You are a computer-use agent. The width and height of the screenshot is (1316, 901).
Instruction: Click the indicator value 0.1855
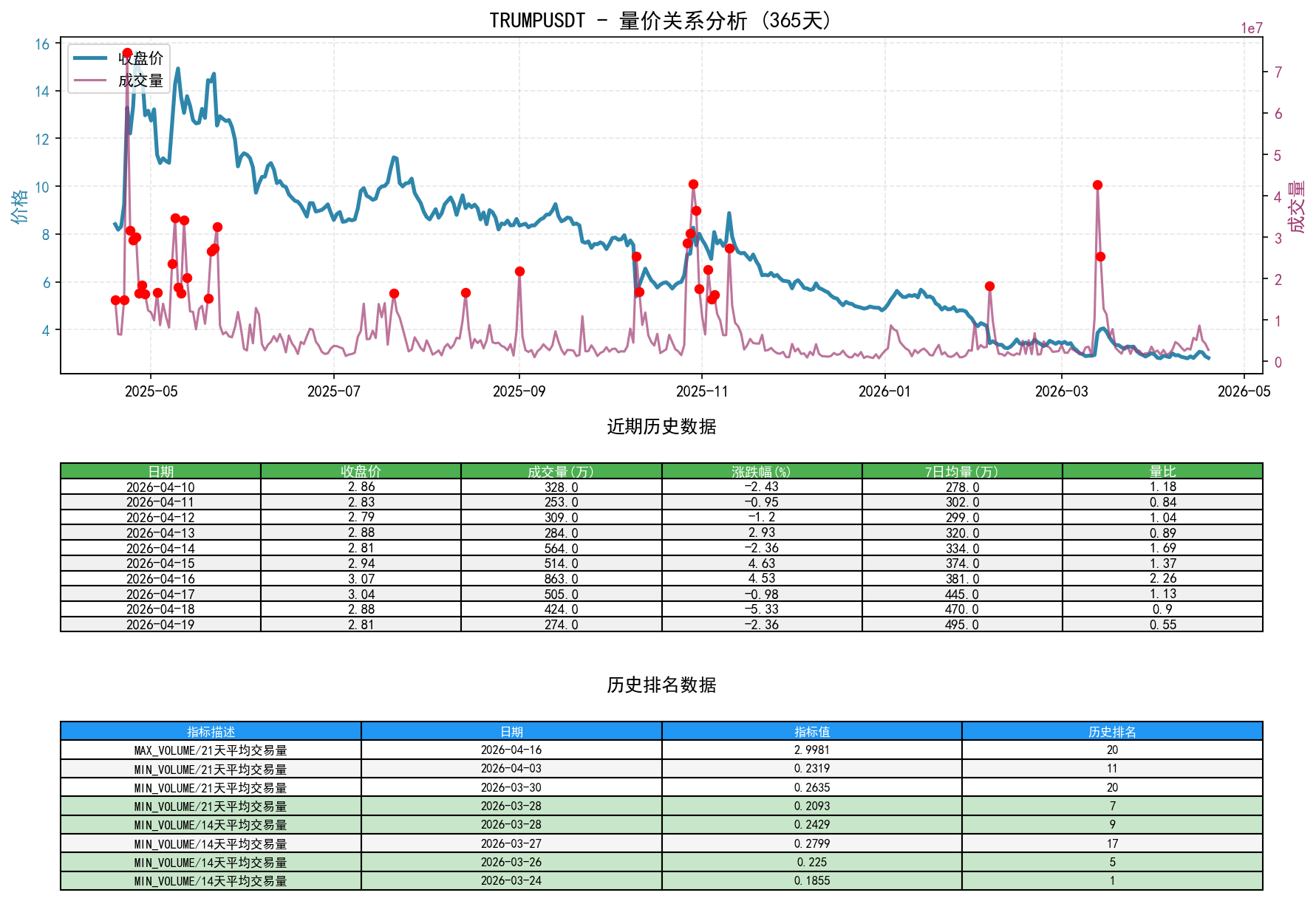[812, 880]
